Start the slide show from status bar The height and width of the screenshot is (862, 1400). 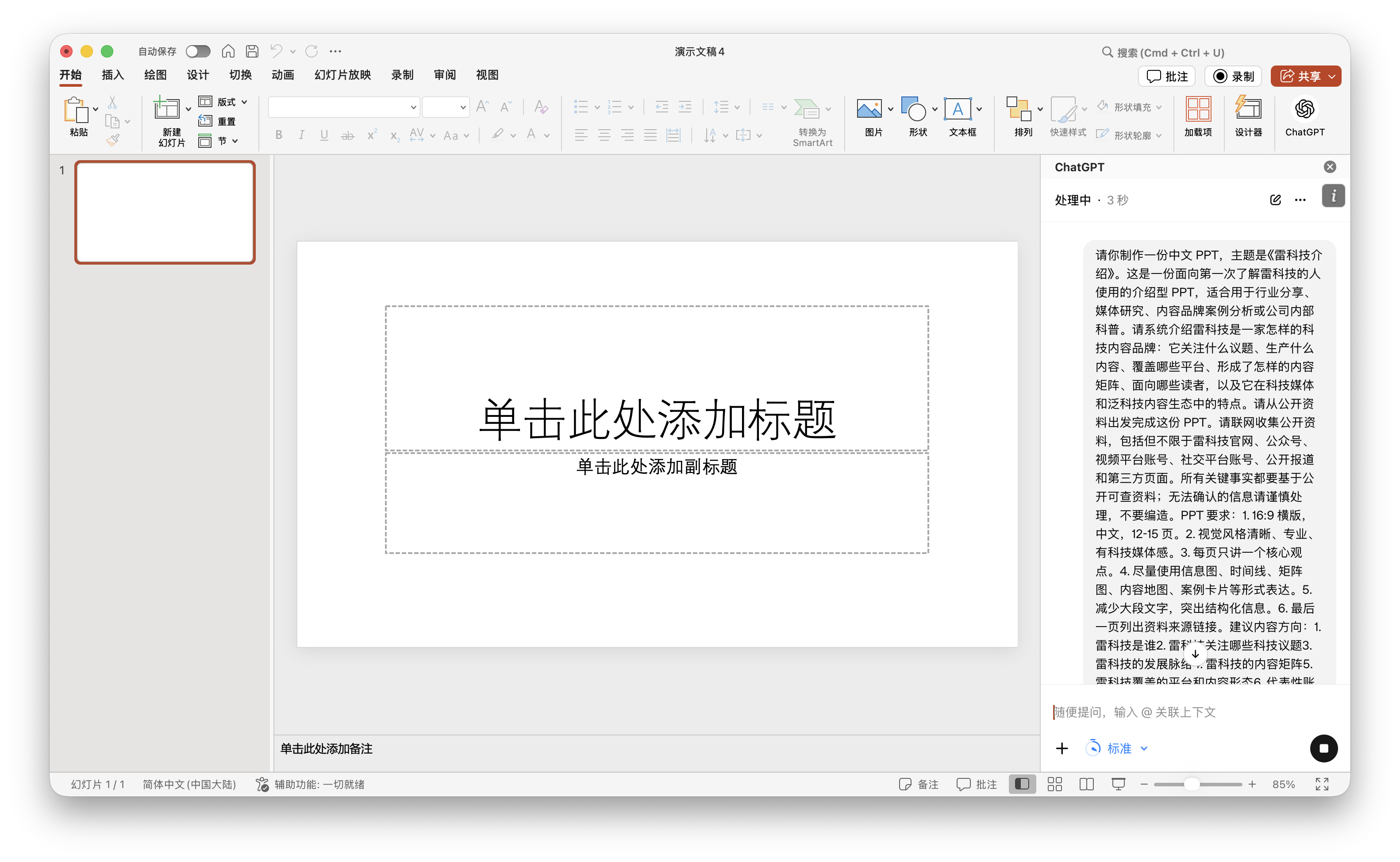point(1118,784)
